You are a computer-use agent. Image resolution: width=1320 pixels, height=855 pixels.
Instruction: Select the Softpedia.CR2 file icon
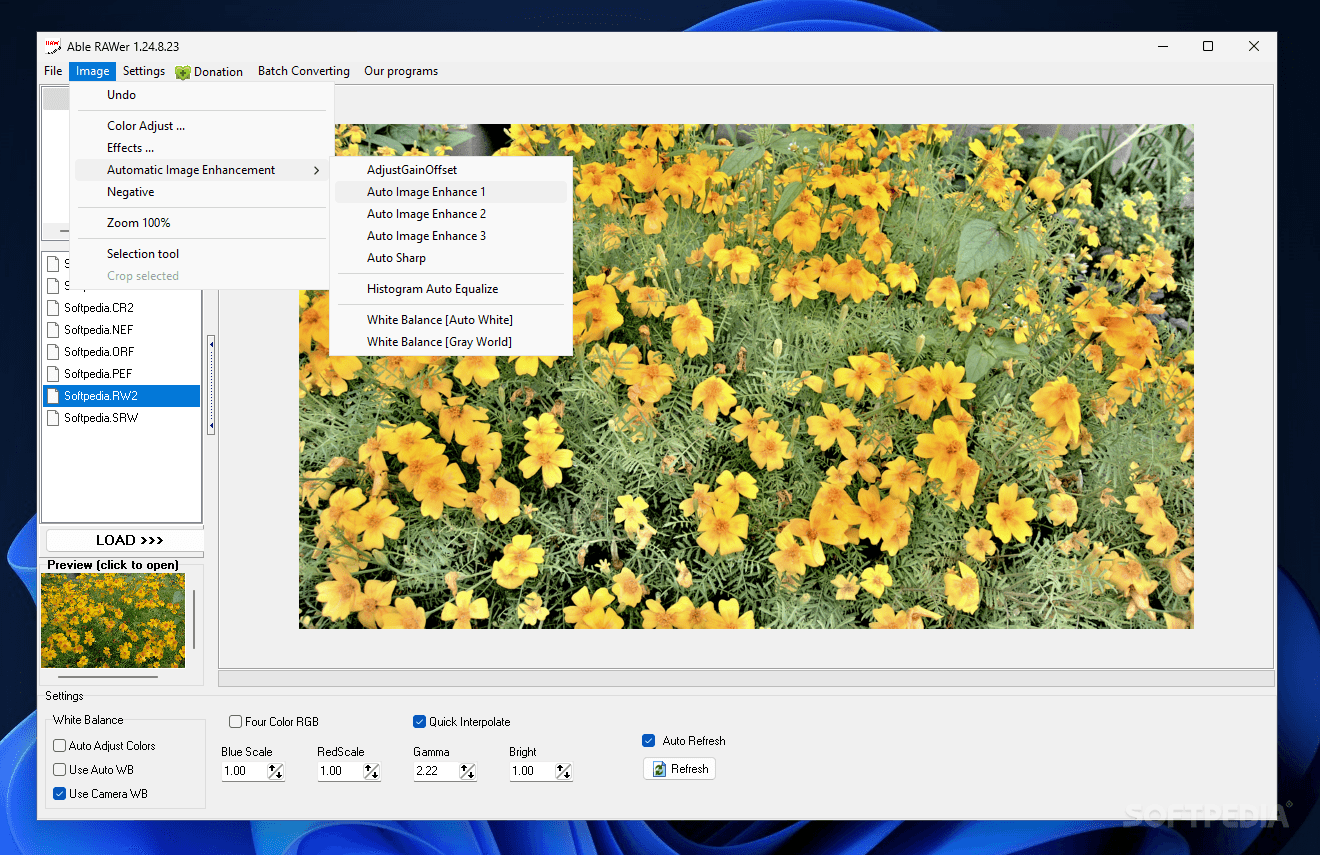click(53, 308)
